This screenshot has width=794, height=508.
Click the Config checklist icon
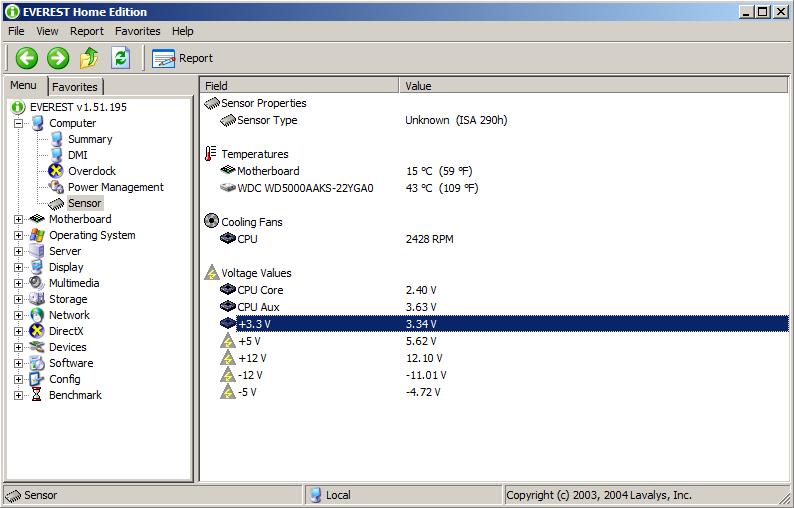(37, 379)
